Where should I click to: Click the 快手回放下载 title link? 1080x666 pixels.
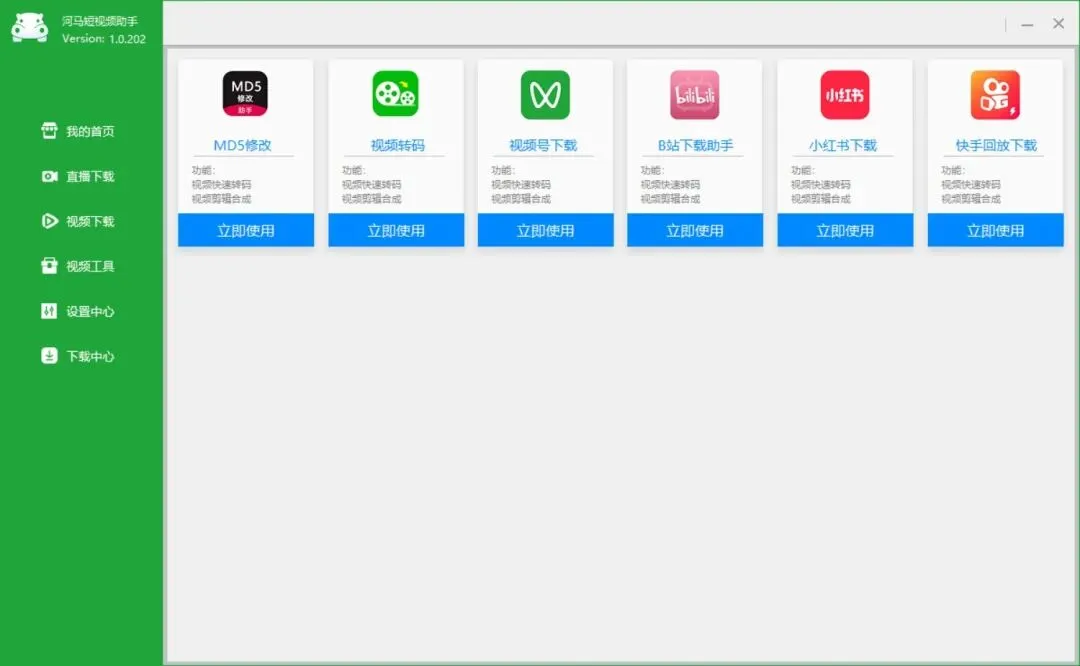pyautogui.click(x=996, y=145)
